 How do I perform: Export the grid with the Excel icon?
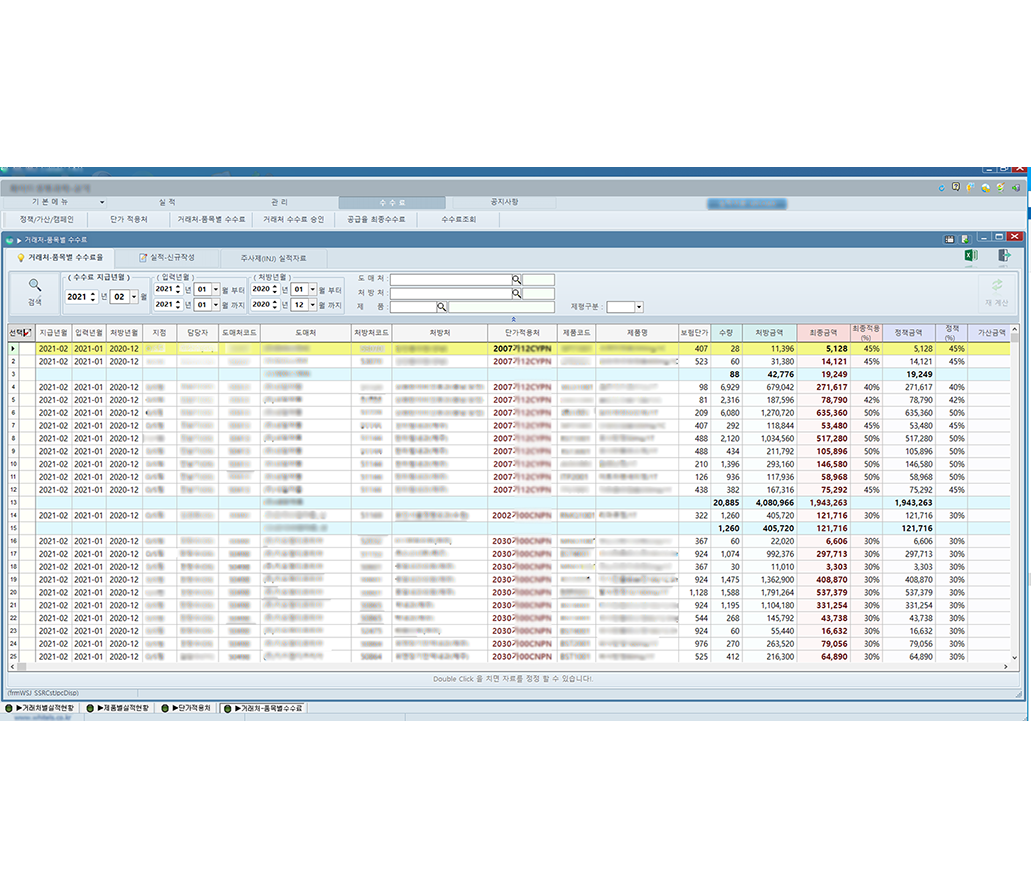969,257
